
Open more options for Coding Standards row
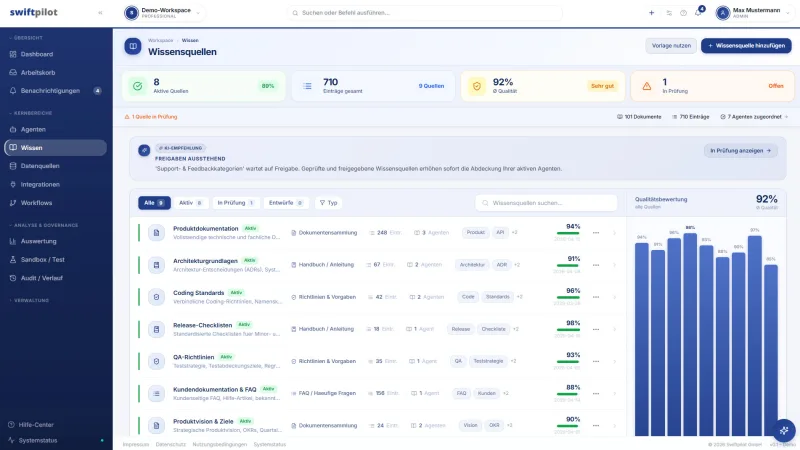coord(596,297)
